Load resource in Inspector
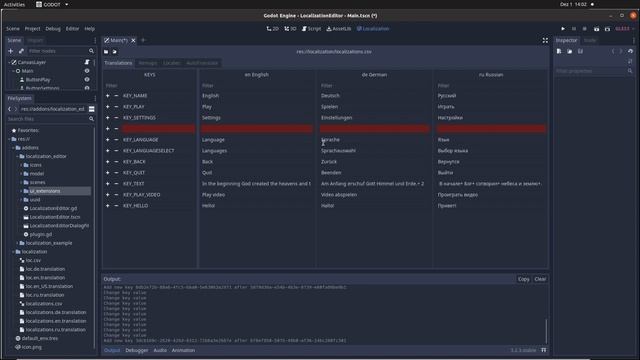640x360 pixels. [569, 51]
